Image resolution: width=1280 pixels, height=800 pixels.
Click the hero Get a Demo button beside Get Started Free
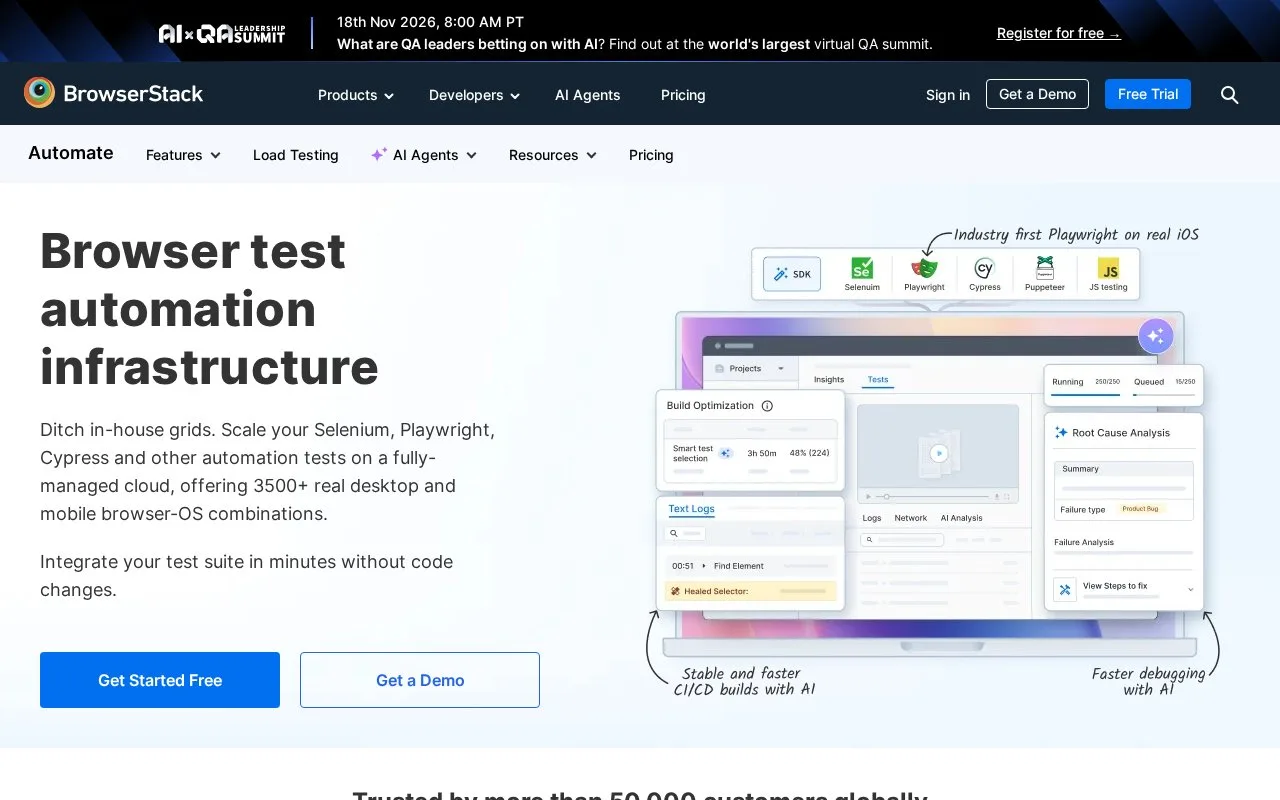point(420,680)
